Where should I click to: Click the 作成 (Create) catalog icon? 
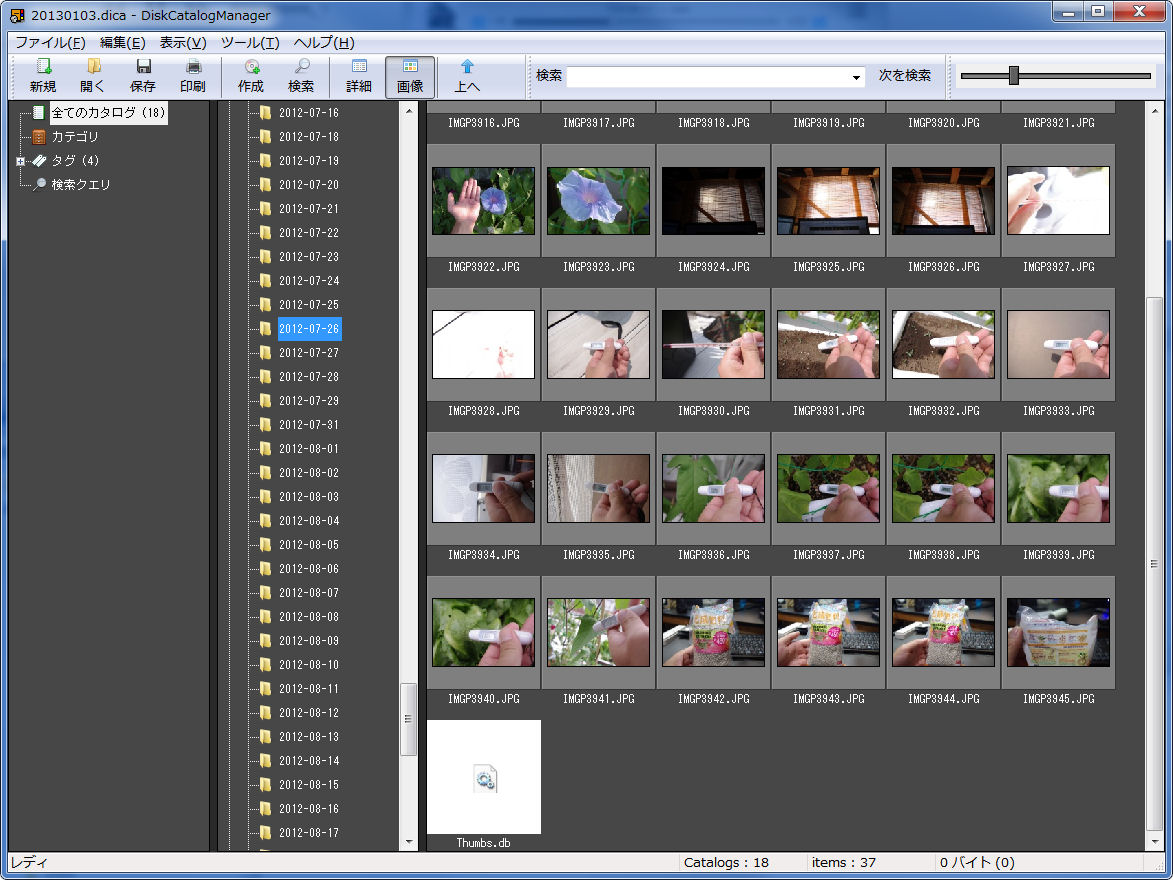point(251,67)
